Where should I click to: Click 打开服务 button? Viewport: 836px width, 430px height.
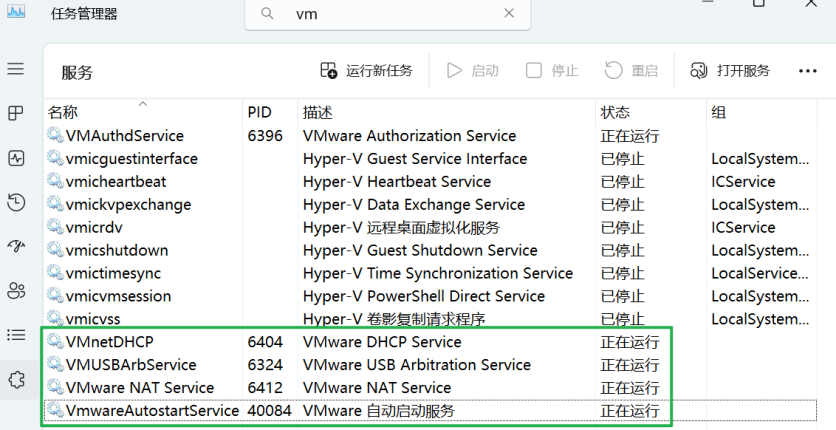[x=730, y=70]
